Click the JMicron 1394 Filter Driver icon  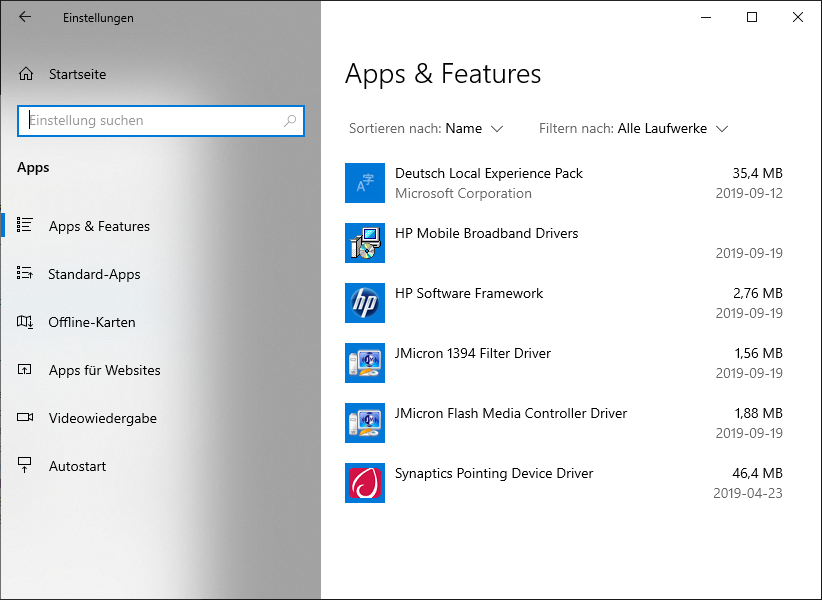point(365,363)
